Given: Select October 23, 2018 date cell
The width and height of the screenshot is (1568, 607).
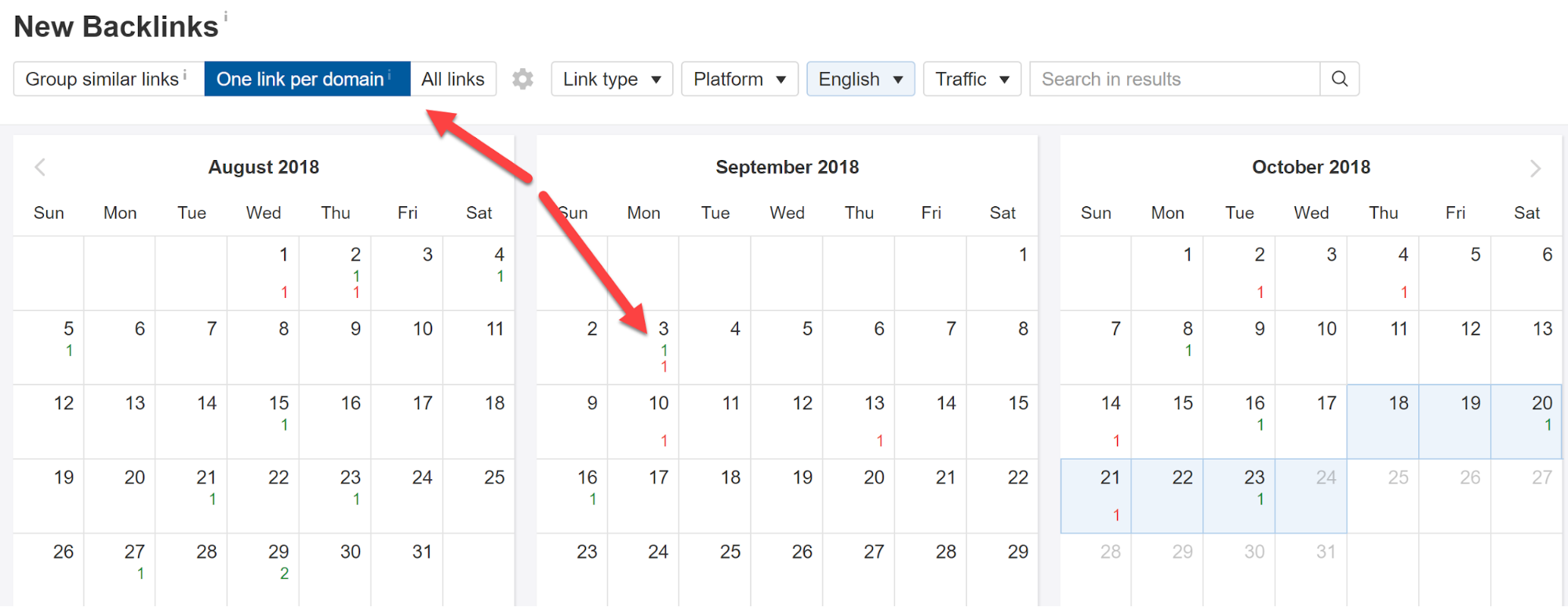Looking at the screenshot, I should pos(1239,496).
